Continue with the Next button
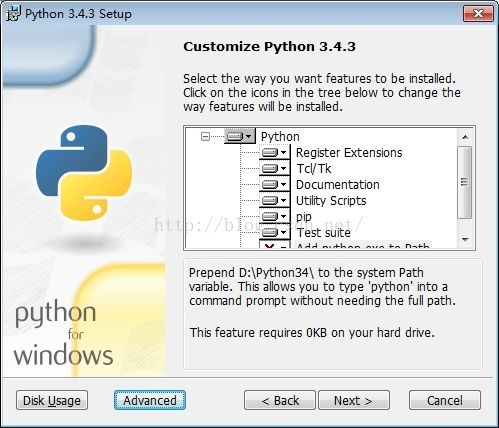The height and width of the screenshot is (428, 499). pyautogui.click(x=354, y=400)
